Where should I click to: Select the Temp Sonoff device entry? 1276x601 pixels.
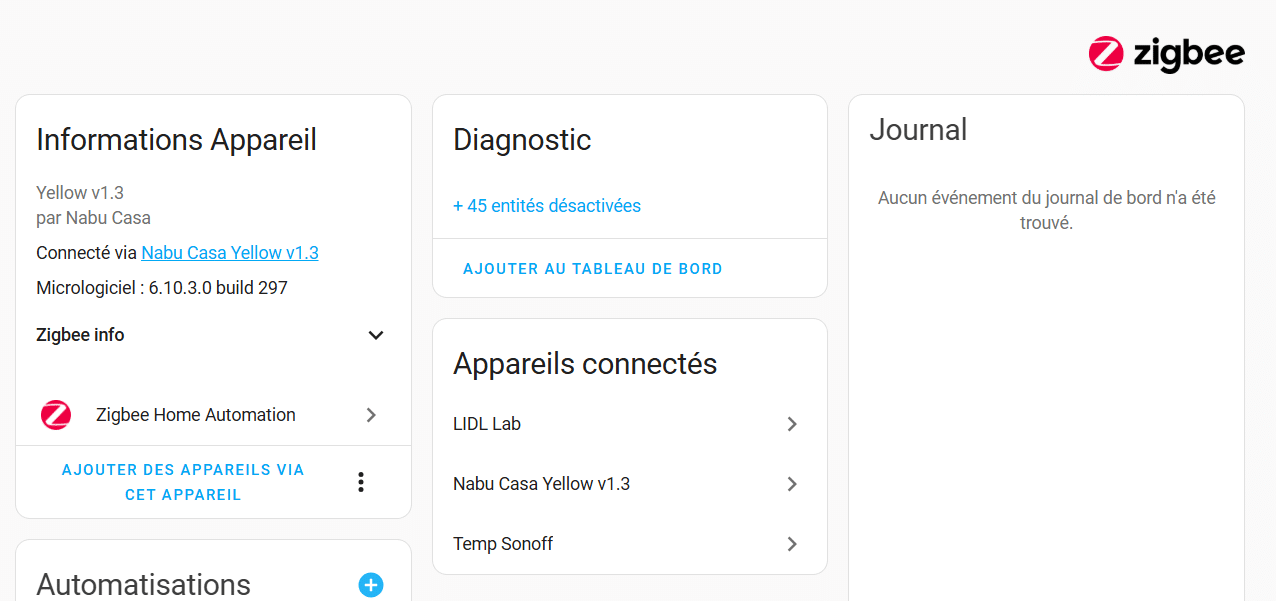click(630, 544)
